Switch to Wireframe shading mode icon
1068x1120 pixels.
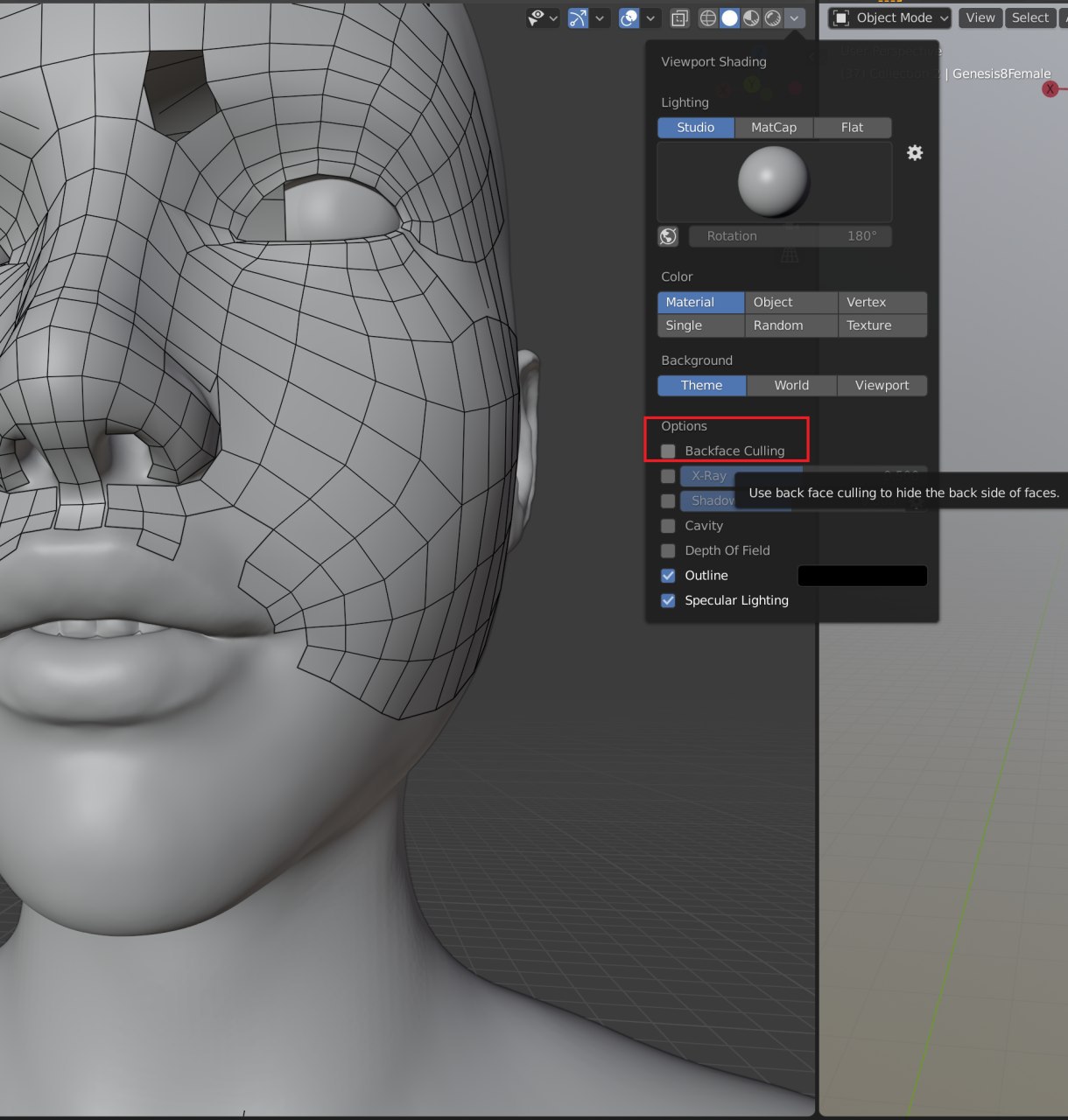[x=707, y=17]
